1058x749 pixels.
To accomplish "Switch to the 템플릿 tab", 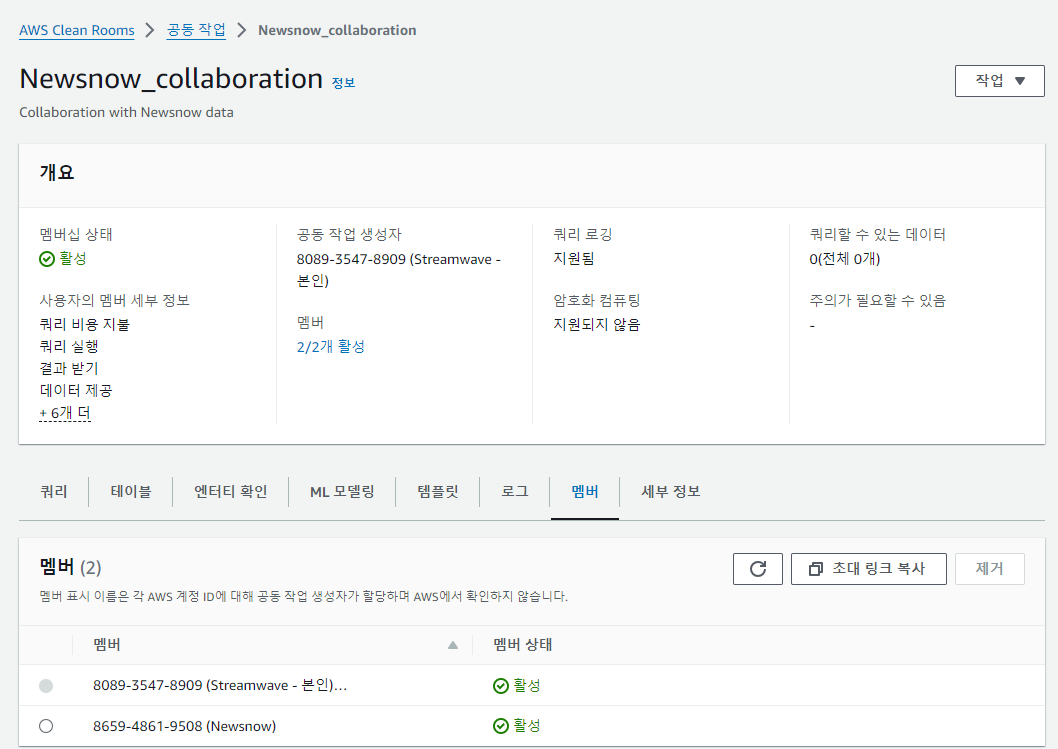I will [x=438, y=492].
